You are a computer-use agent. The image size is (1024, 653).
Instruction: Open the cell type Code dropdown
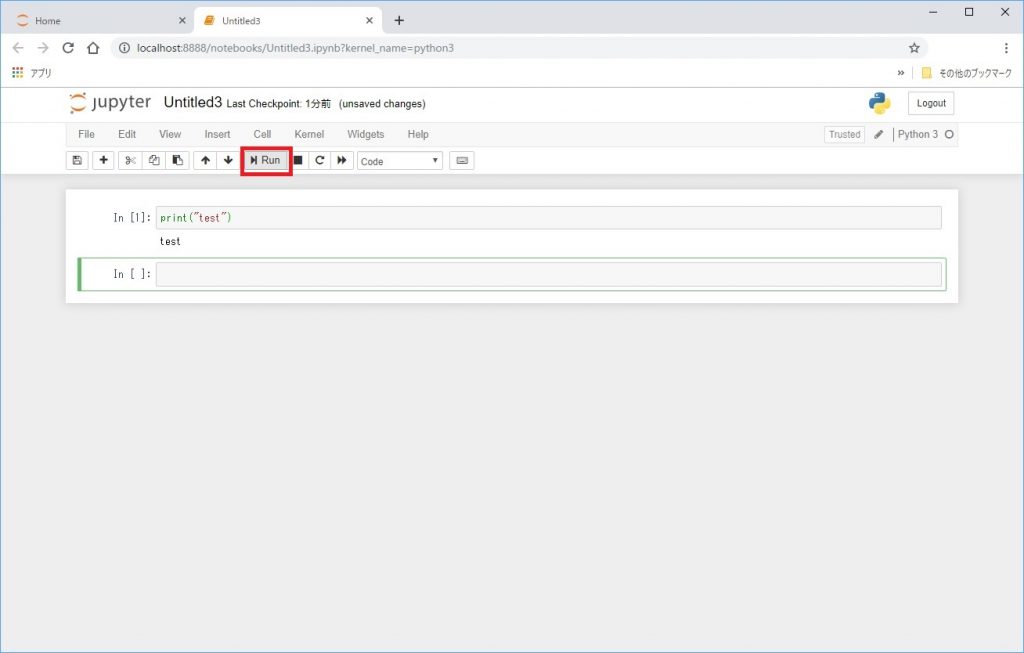[400, 161]
